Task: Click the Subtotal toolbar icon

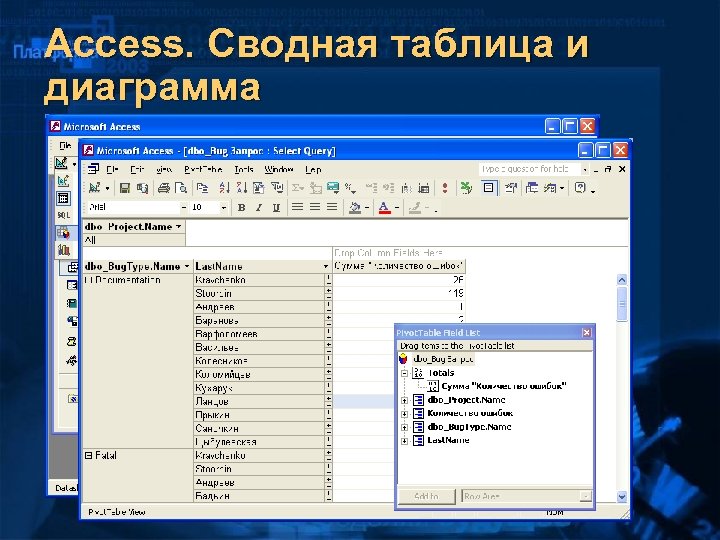Action: 315,188
